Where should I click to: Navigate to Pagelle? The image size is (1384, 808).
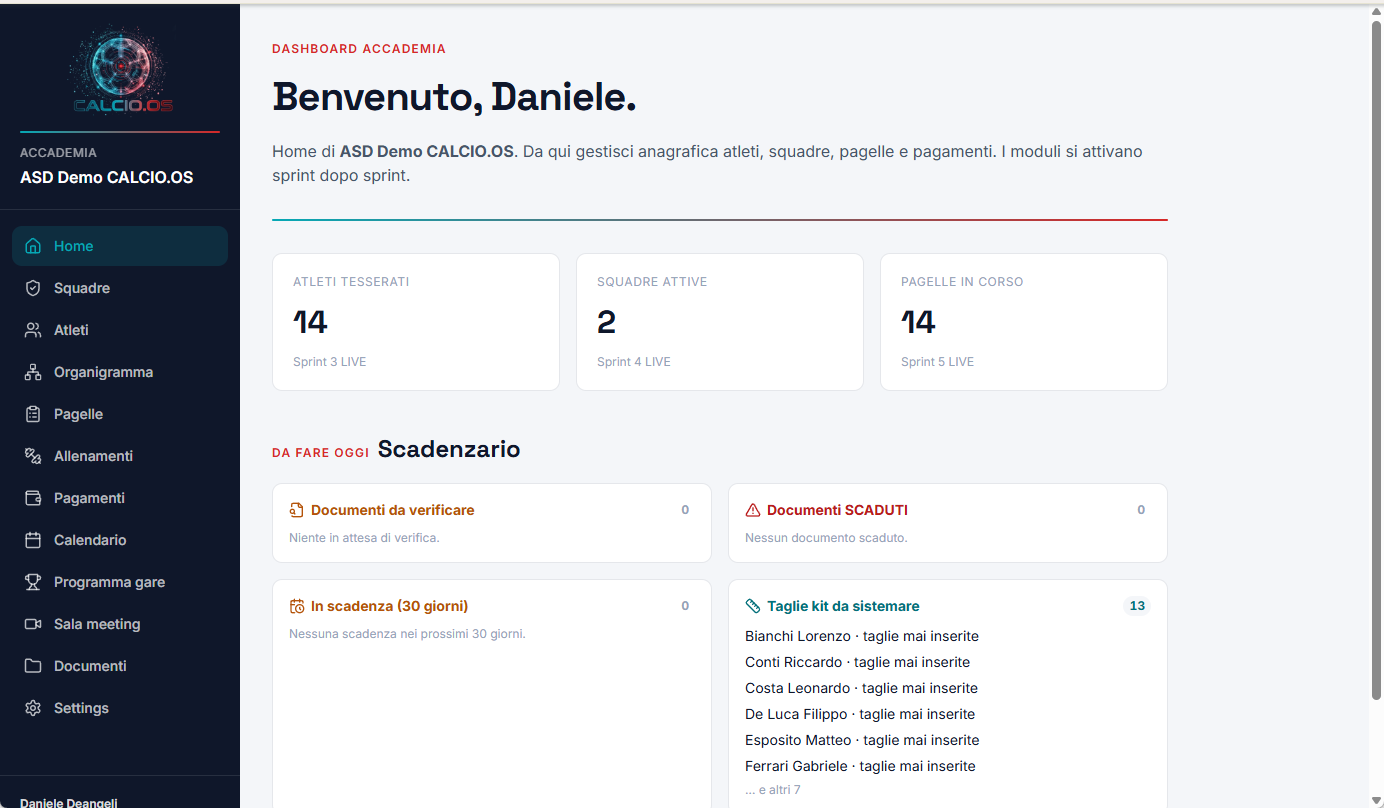[120, 414]
